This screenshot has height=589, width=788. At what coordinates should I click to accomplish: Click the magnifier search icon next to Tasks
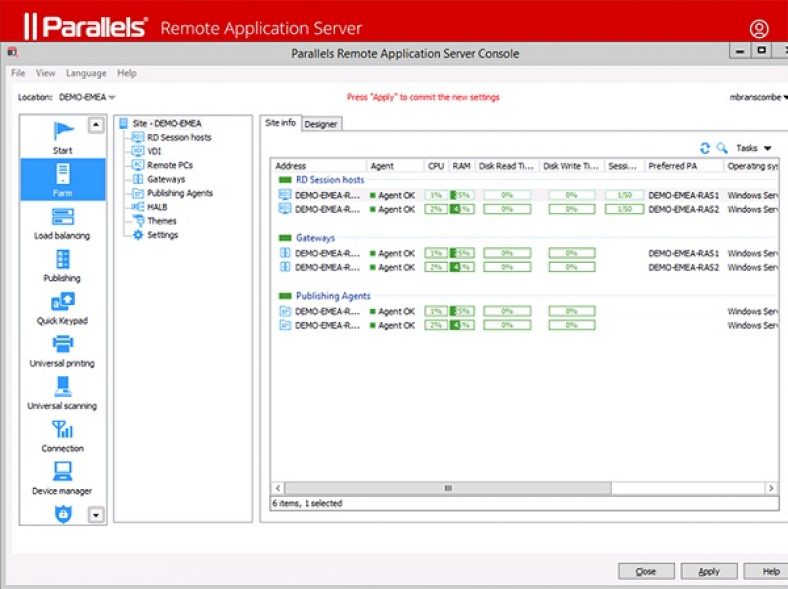tap(722, 148)
